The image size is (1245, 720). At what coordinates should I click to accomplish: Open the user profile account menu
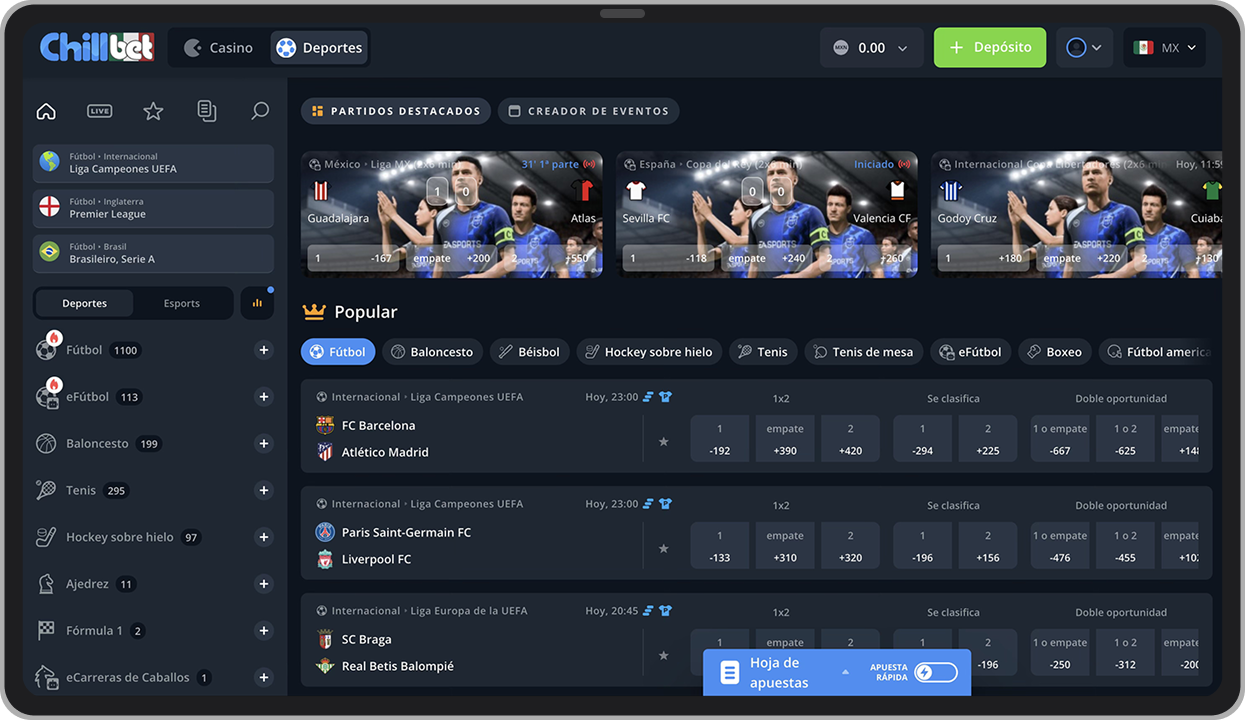(1084, 48)
